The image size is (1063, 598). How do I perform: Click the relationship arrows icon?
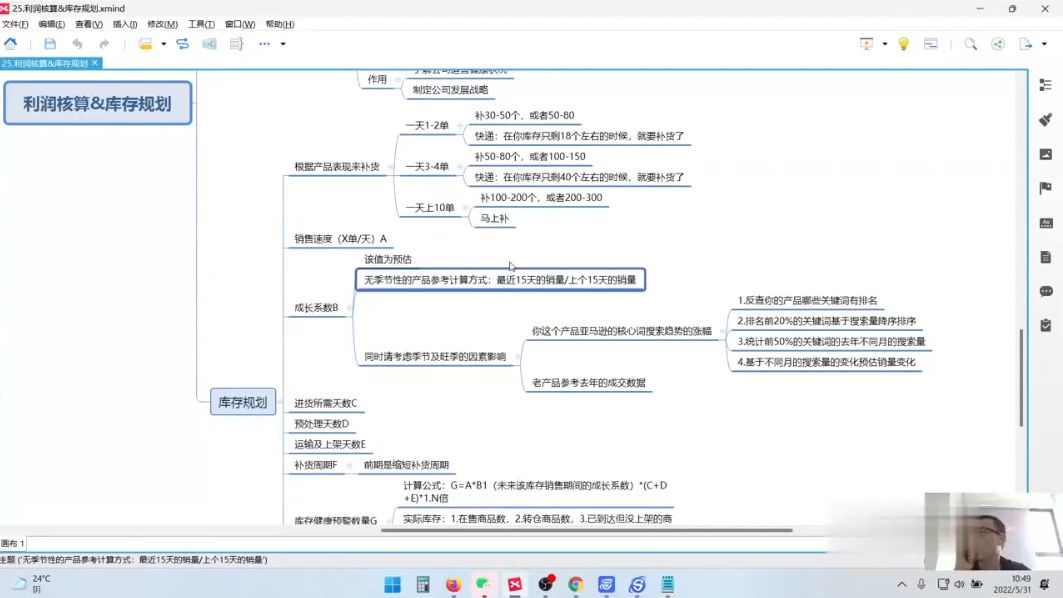click(182, 44)
